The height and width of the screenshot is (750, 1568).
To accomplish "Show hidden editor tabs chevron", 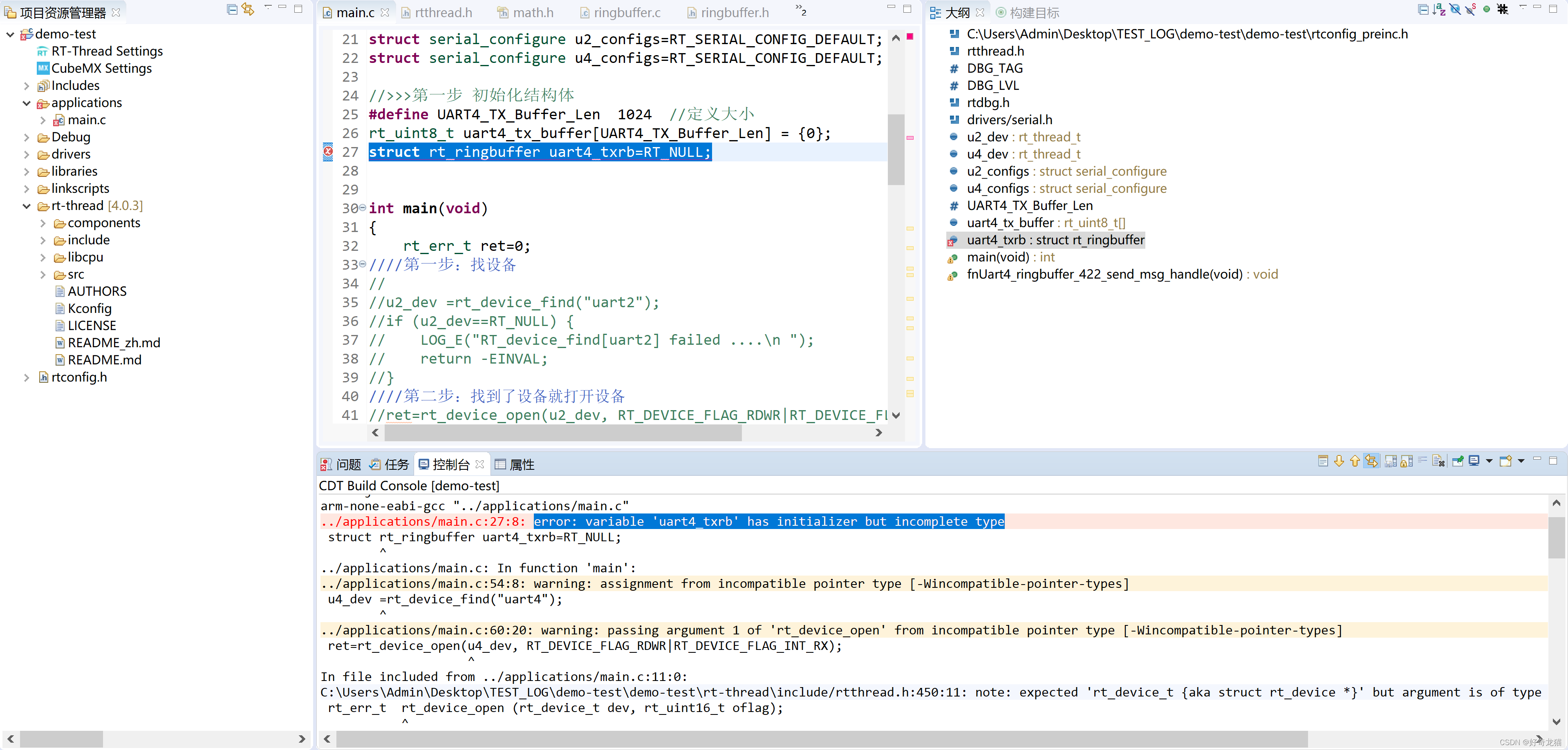I will (801, 10).
